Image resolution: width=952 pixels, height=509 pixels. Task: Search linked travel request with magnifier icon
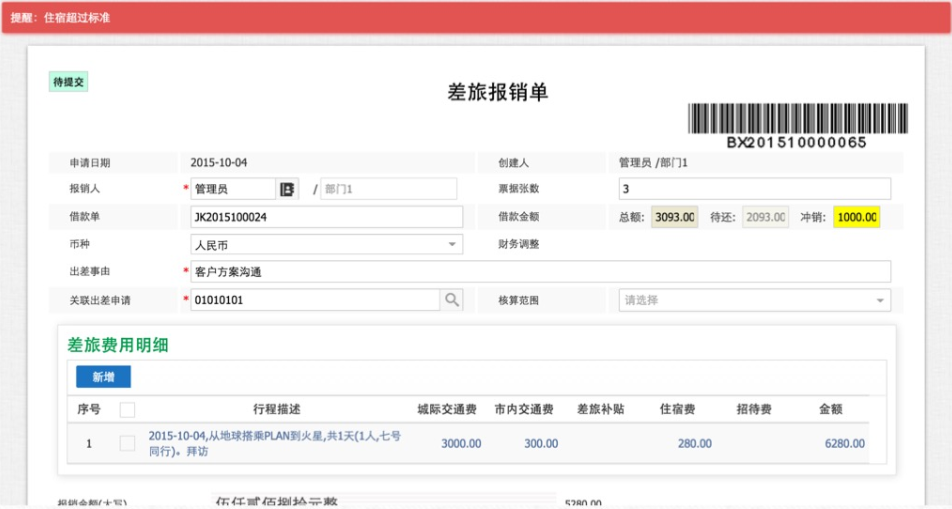pos(452,300)
